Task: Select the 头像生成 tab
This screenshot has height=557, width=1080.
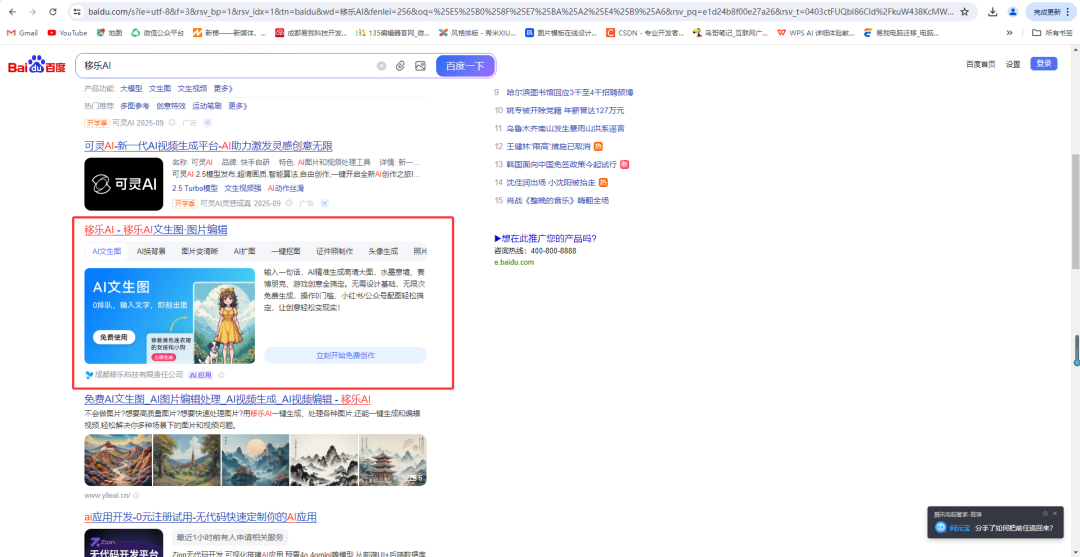Action: coord(383,251)
